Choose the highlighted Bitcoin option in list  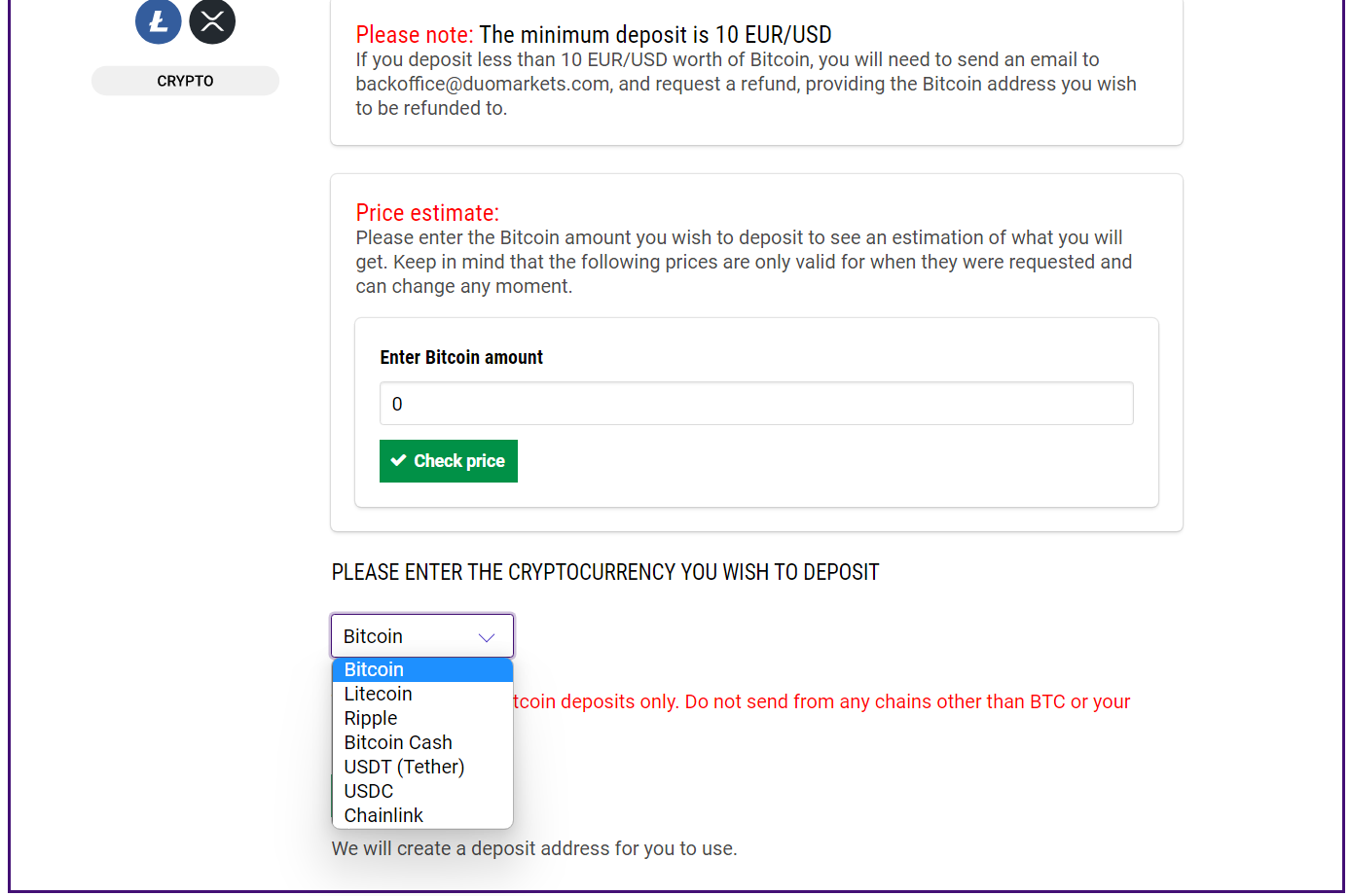[422, 669]
